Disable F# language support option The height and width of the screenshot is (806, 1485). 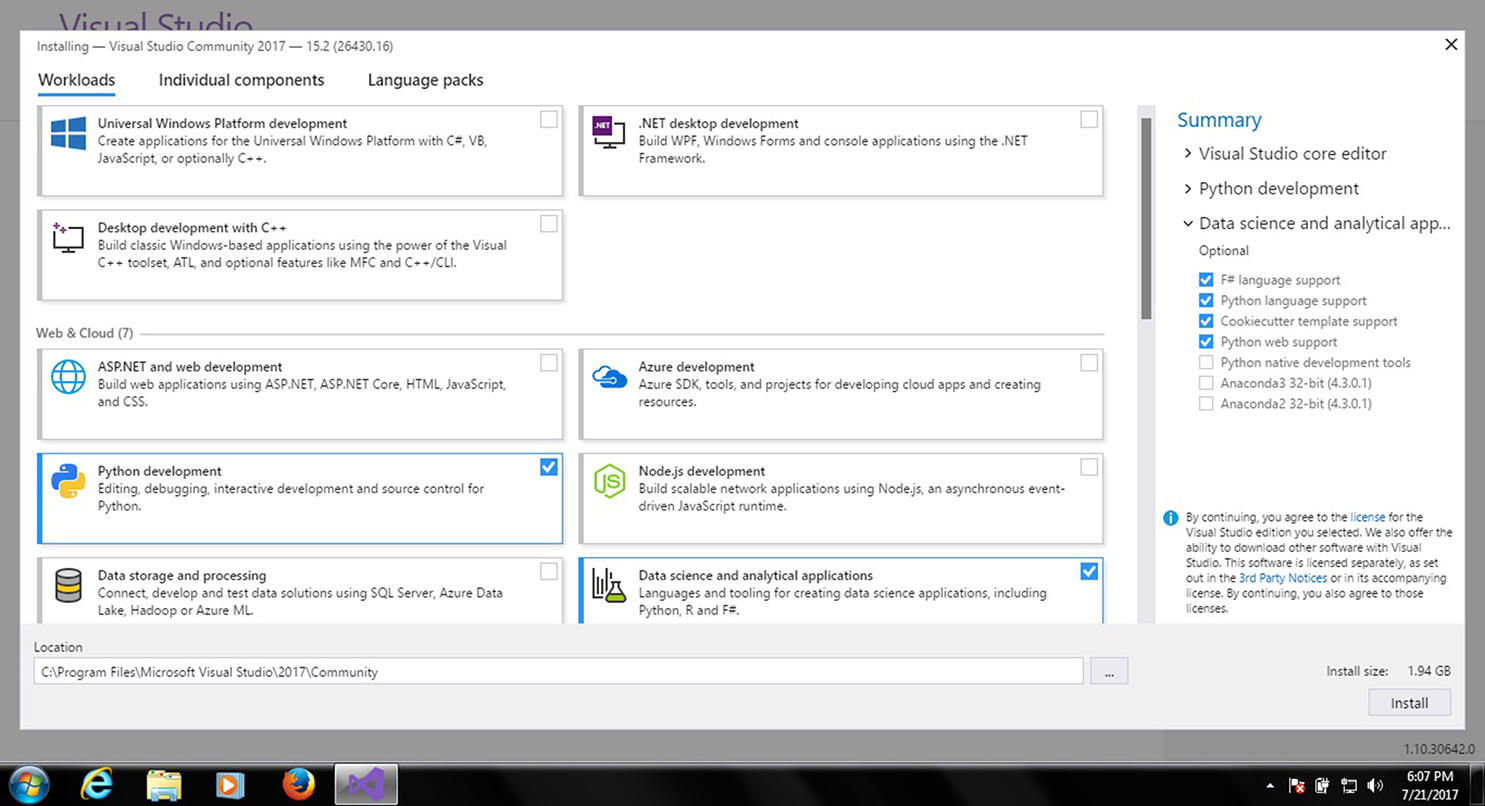point(1206,280)
